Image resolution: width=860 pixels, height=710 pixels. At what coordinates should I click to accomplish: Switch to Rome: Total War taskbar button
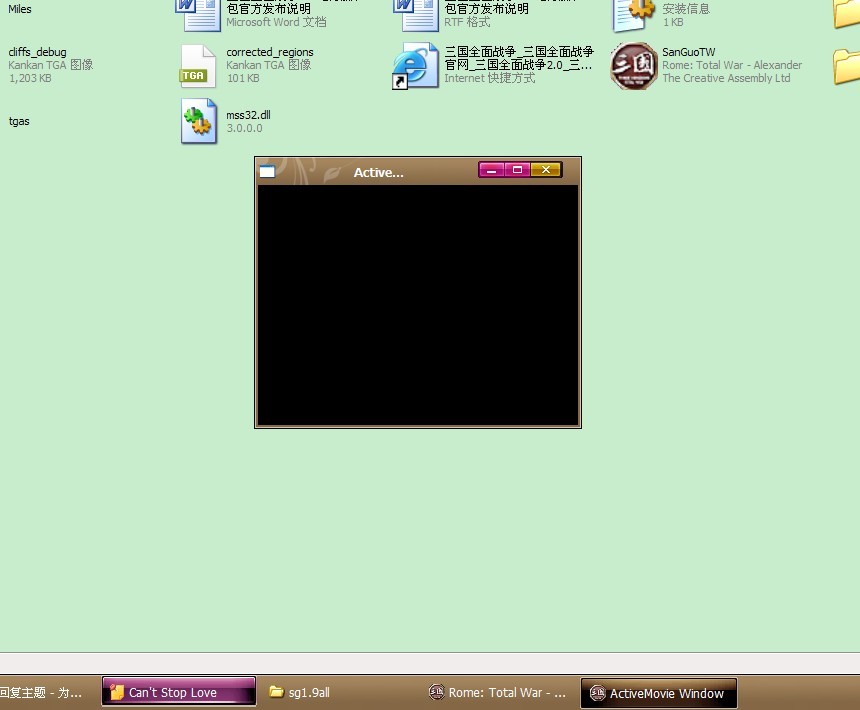[498, 692]
